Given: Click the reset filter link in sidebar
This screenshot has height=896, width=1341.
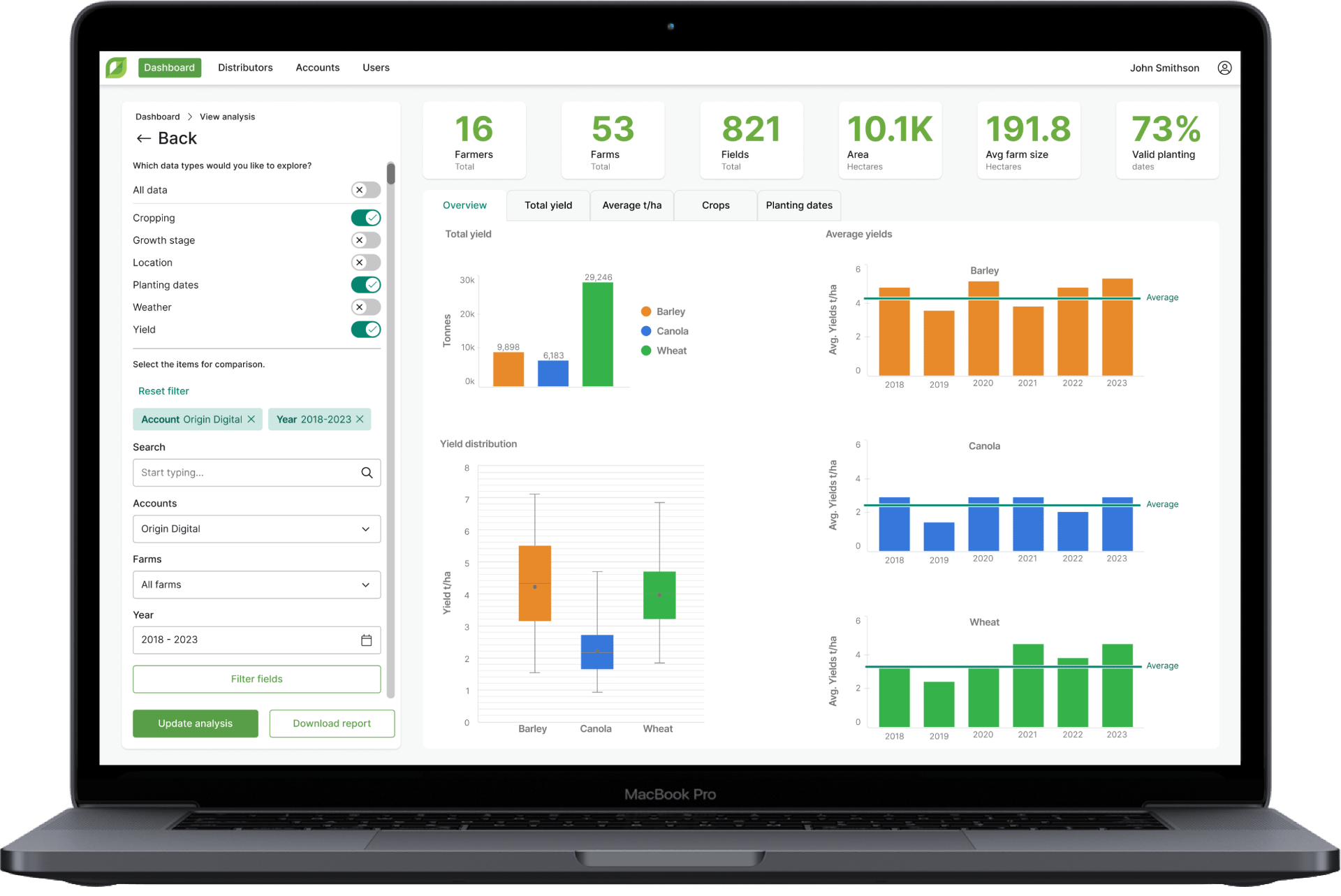Looking at the screenshot, I should [163, 390].
